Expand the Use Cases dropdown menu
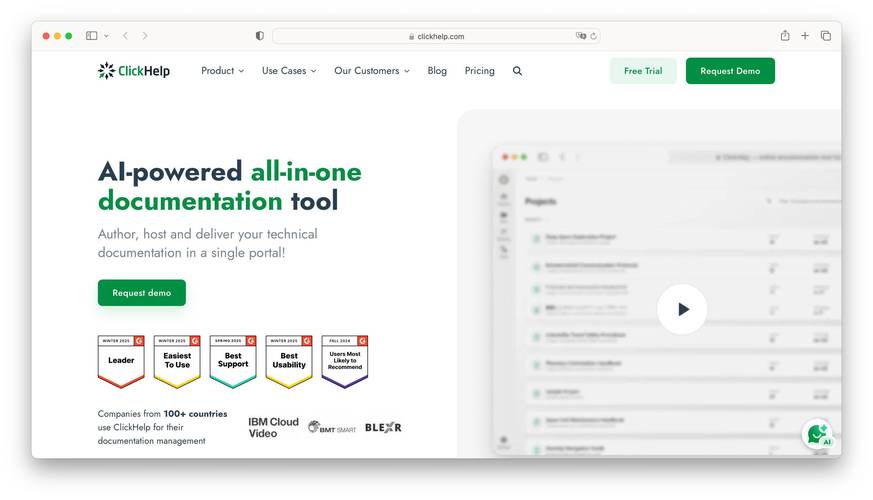873x500 pixels. tap(289, 71)
